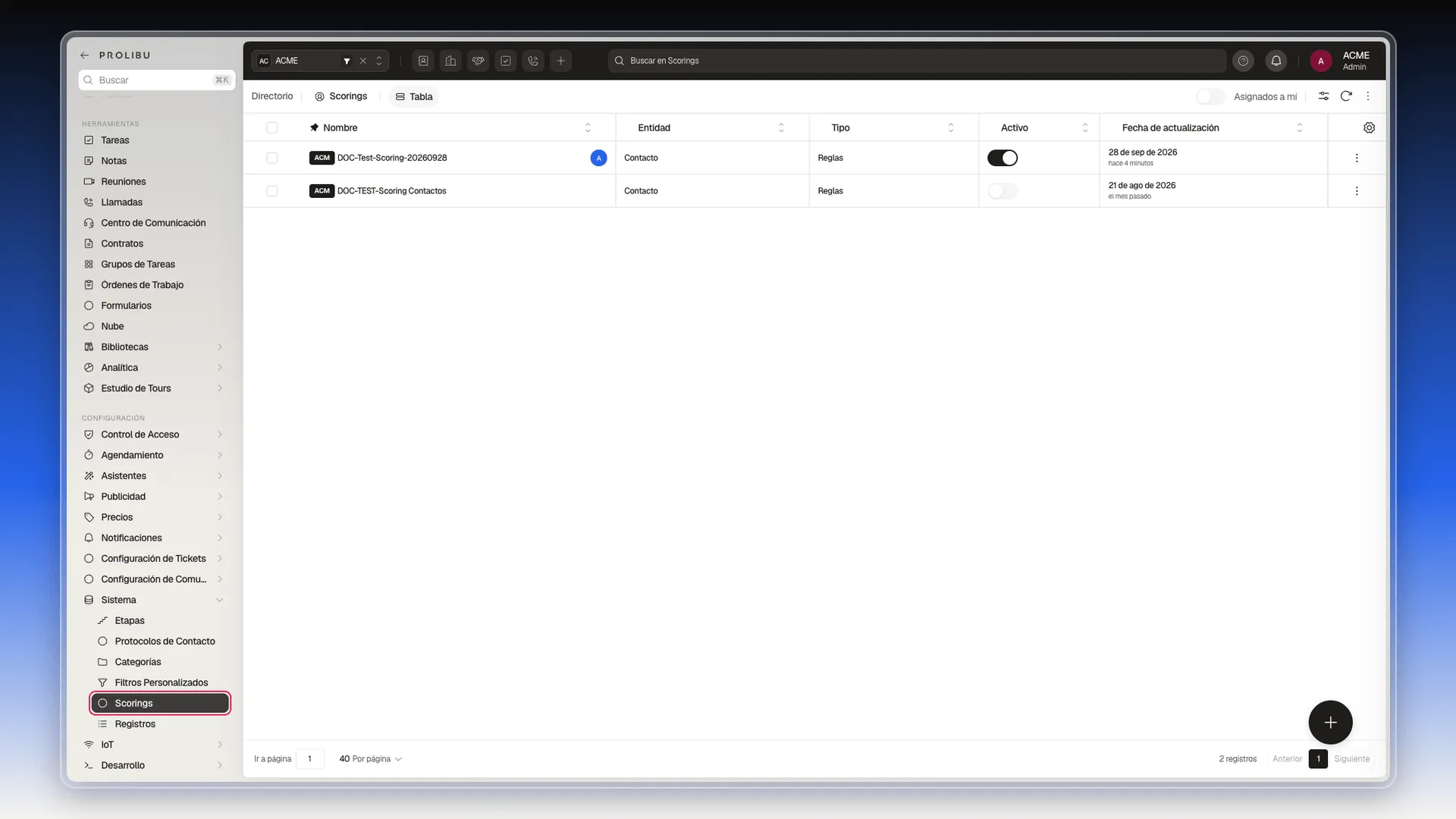Open the calls phone icon in top bar
This screenshot has height=819, width=1456.
click(533, 61)
